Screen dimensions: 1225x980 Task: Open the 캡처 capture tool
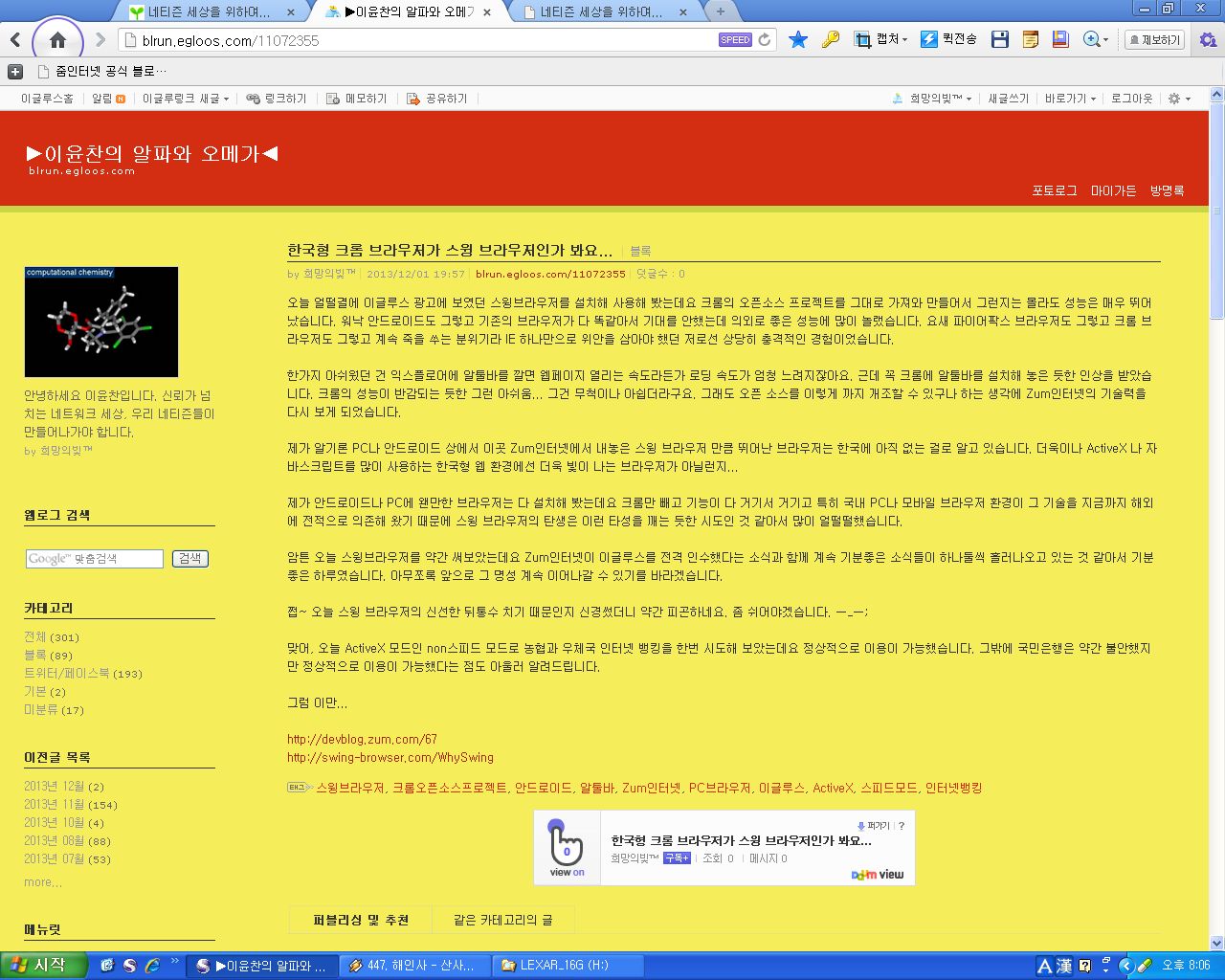[x=880, y=40]
